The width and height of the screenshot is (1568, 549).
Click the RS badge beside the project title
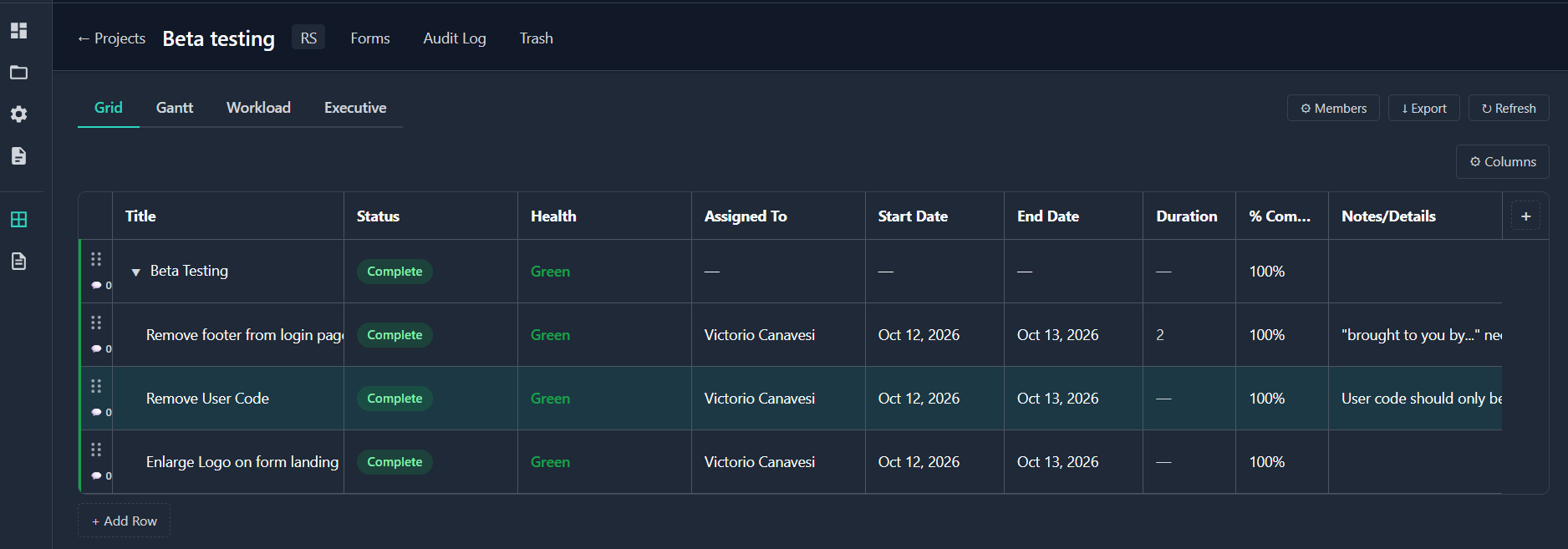[308, 38]
